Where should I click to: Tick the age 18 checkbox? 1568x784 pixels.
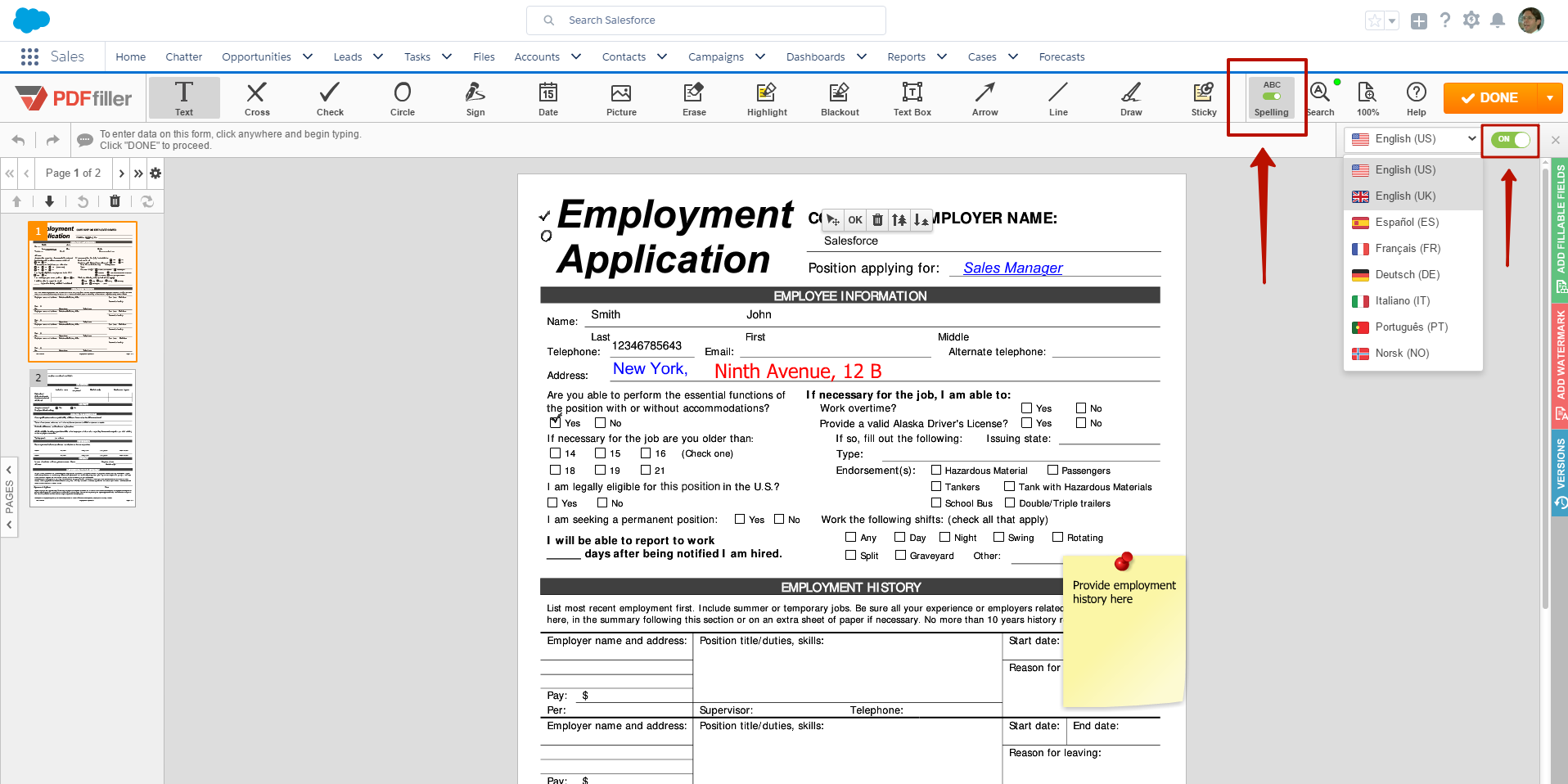click(x=555, y=470)
